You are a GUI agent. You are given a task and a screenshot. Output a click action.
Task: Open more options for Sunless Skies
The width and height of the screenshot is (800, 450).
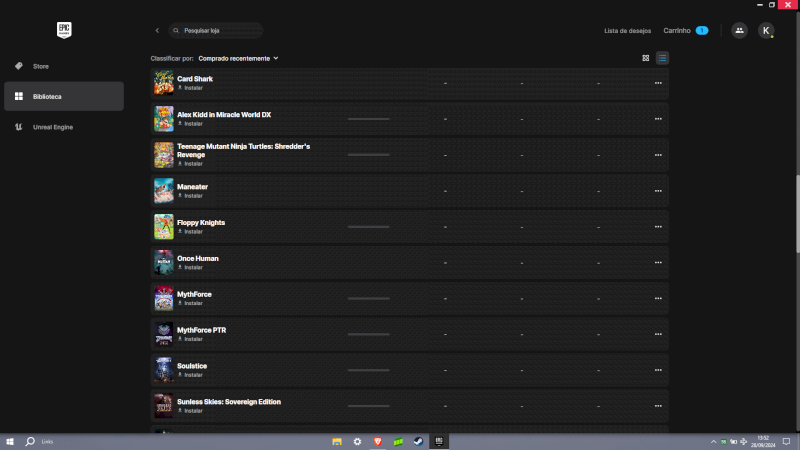tap(658, 406)
